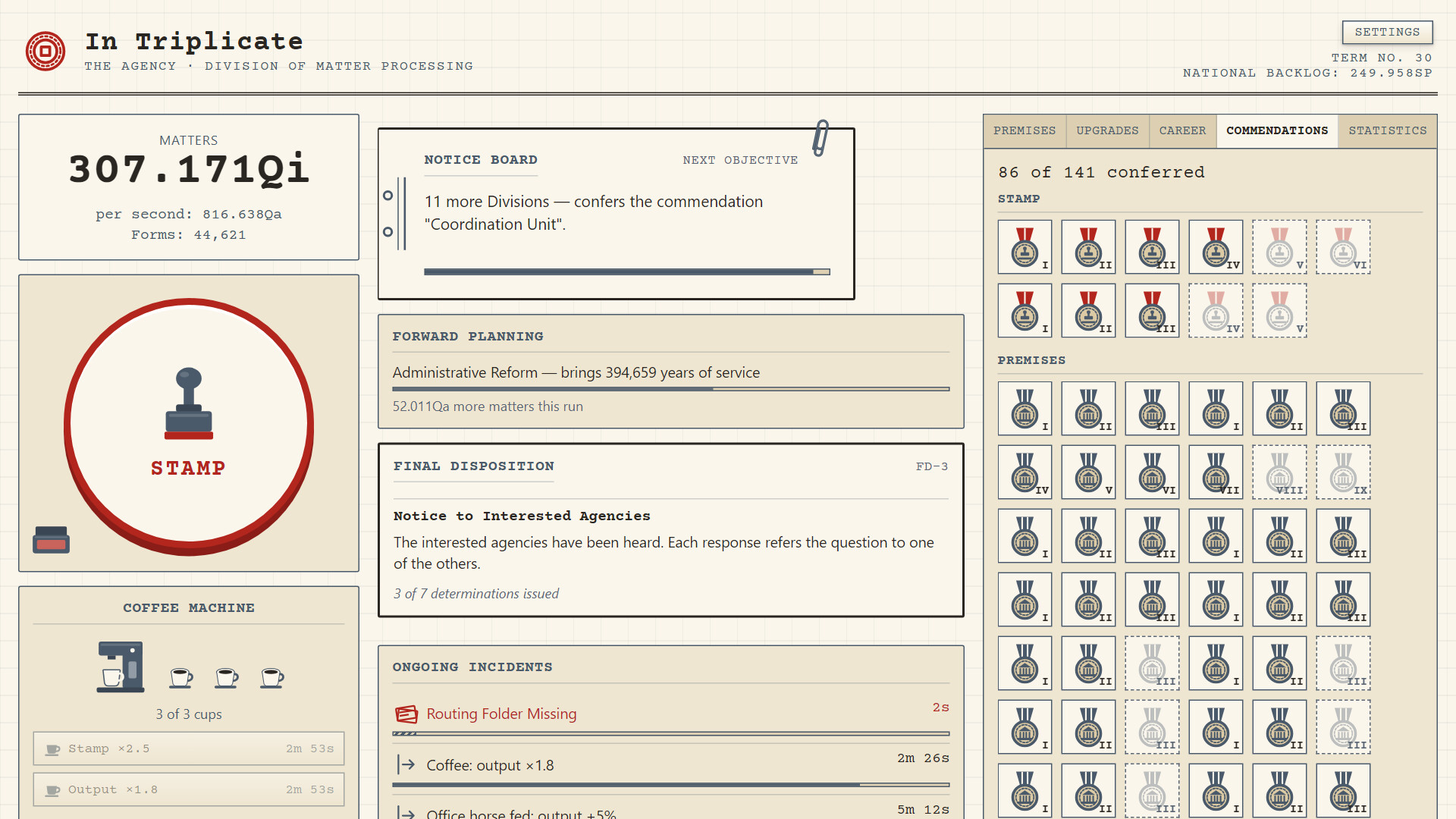The image size is (1456, 819).
Task: Click the first Stamp medal I in top row
Action: [1025, 246]
